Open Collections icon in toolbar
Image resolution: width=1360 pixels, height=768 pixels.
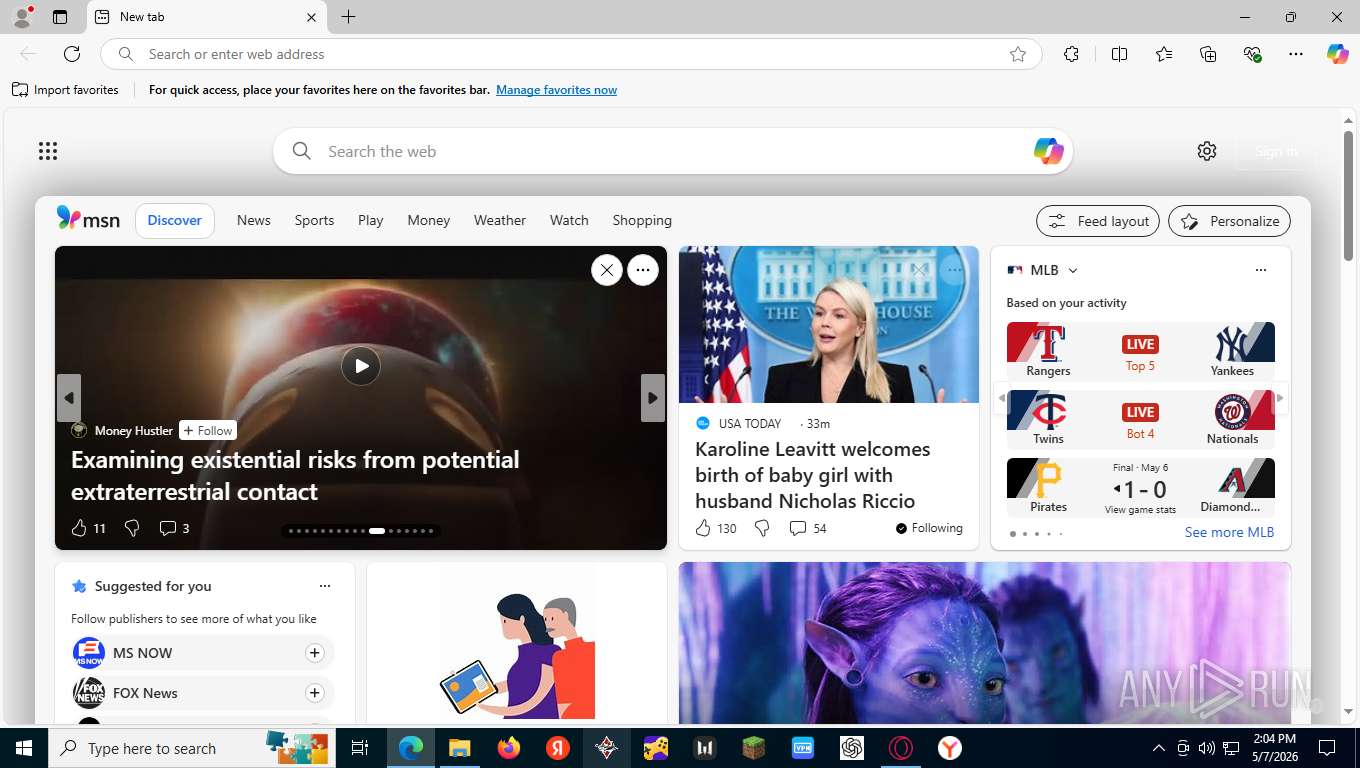(1208, 54)
